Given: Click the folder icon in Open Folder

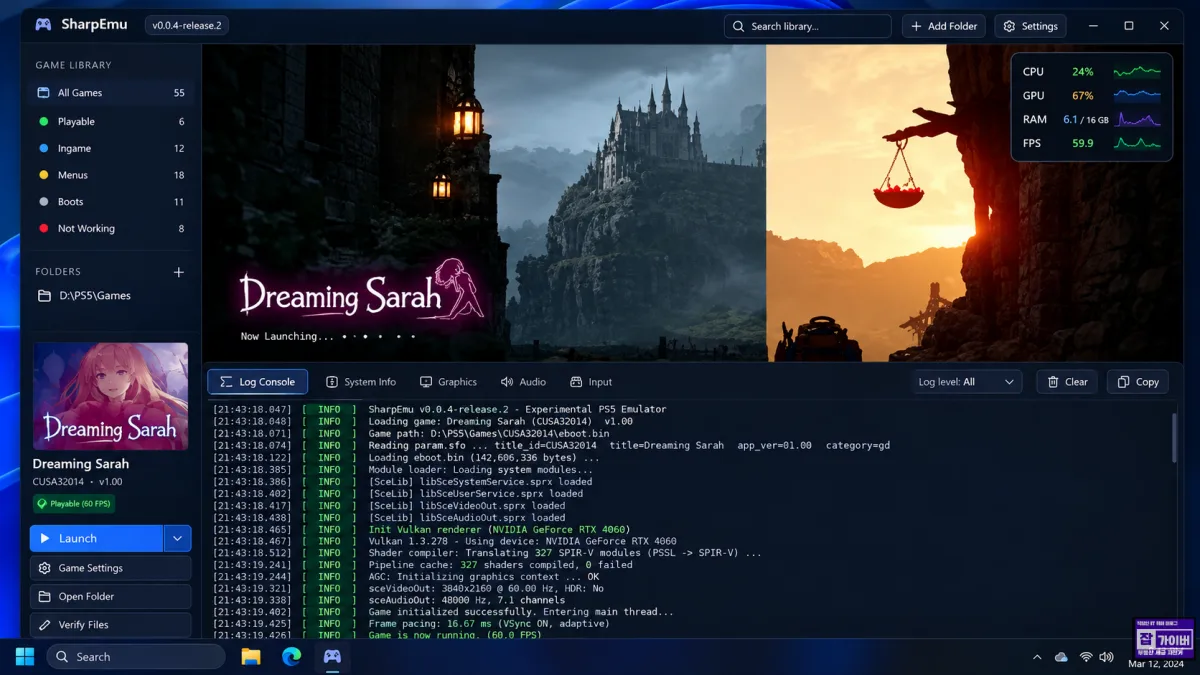Looking at the screenshot, I should click(44, 597).
